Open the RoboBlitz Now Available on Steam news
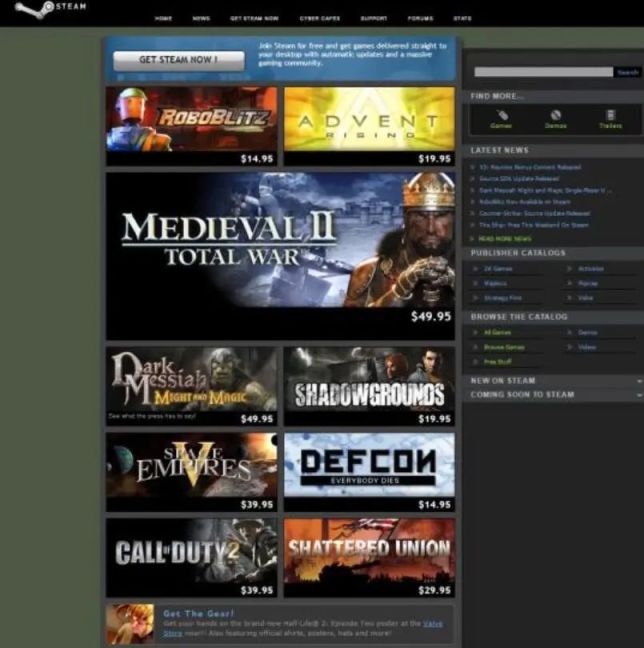The image size is (644, 648). click(525, 202)
